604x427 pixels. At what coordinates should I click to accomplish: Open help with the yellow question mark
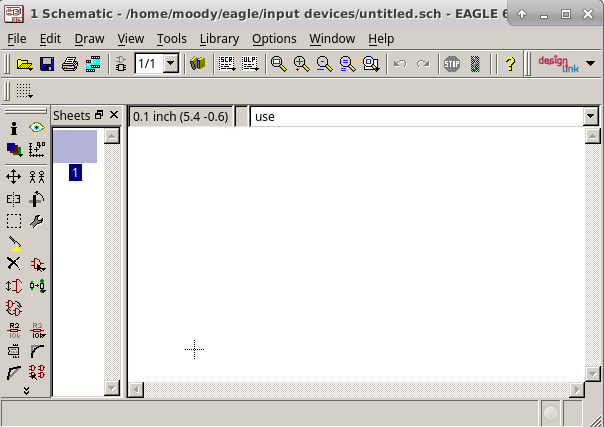coord(510,64)
